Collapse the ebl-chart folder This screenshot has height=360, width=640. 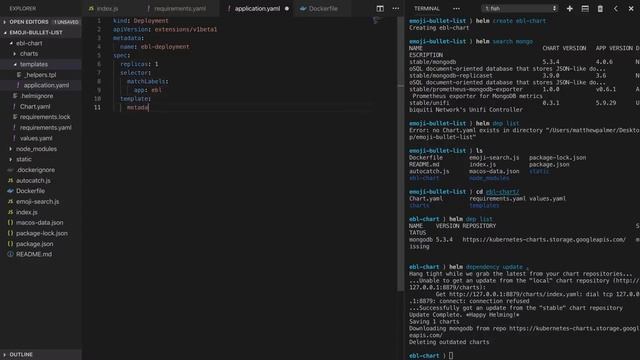coord(29,43)
